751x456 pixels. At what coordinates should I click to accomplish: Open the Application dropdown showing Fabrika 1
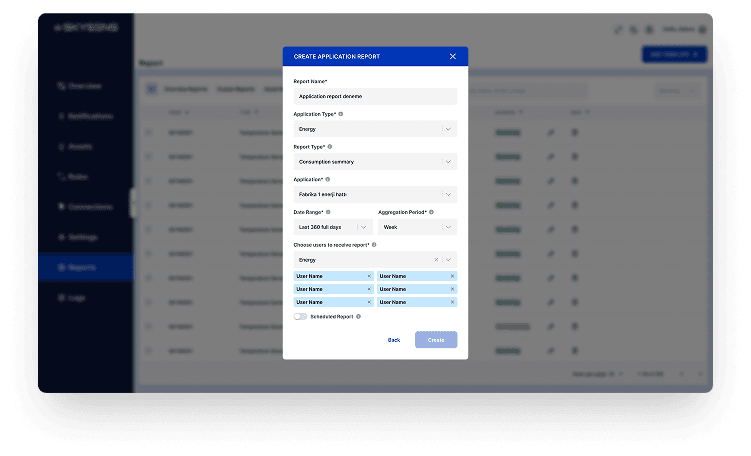[x=448, y=194]
